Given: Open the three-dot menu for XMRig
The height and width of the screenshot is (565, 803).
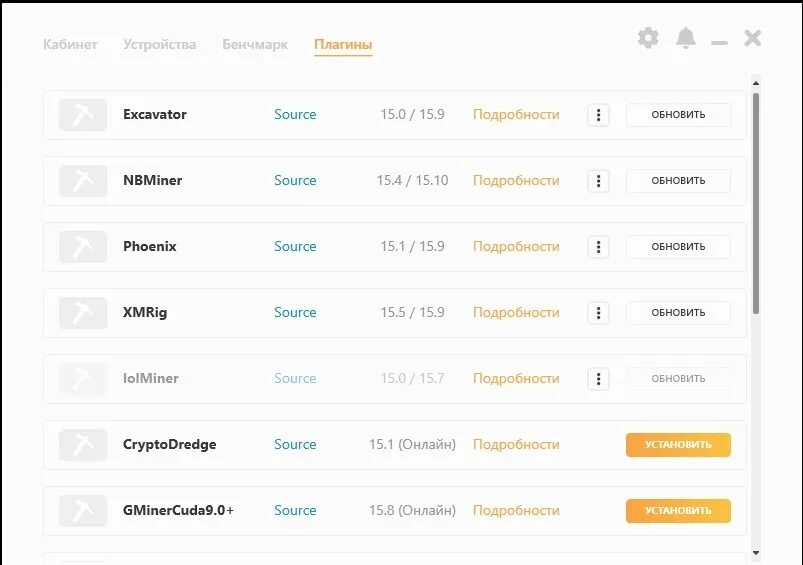Looking at the screenshot, I should tap(598, 313).
